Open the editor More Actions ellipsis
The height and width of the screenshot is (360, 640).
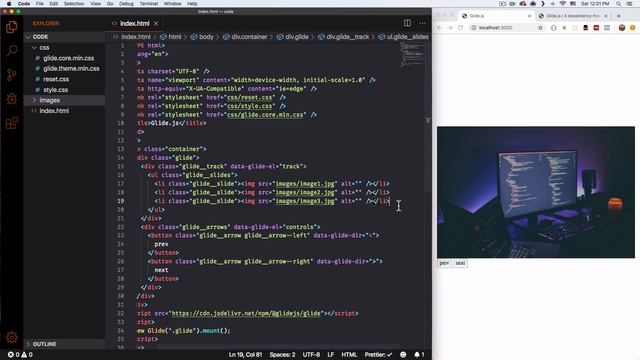pyautogui.click(x=422, y=23)
